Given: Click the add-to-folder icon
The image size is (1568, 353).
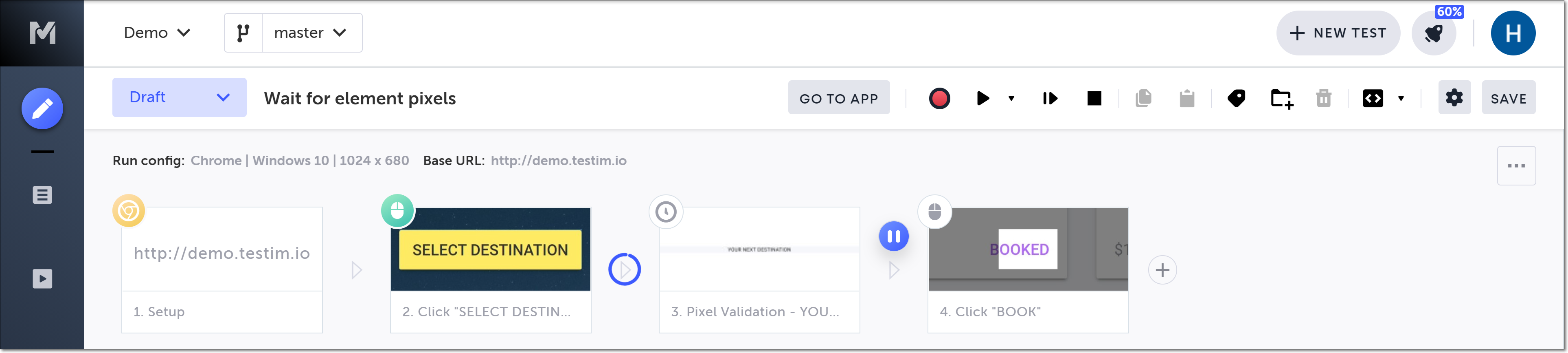Looking at the screenshot, I should tap(1281, 99).
